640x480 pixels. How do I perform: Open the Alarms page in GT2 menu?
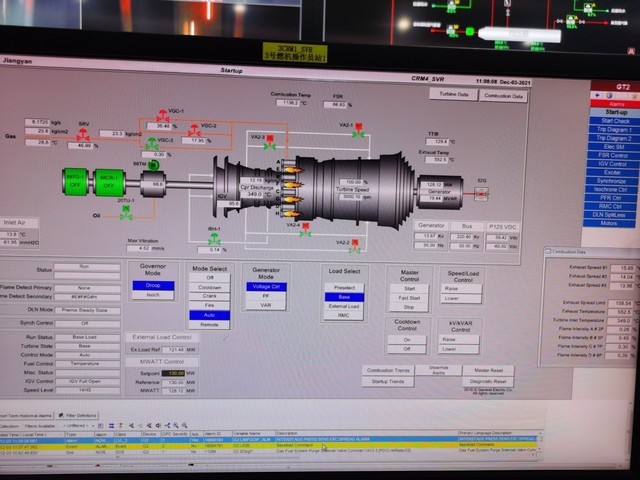(x=616, y=104)
